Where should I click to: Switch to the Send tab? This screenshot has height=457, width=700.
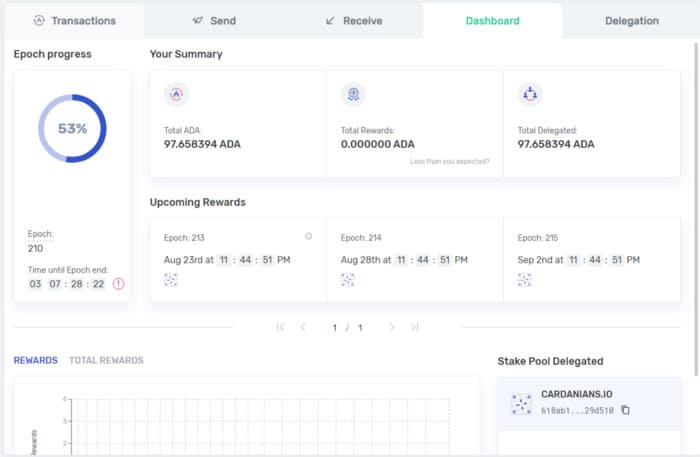(x=214, y=21)
